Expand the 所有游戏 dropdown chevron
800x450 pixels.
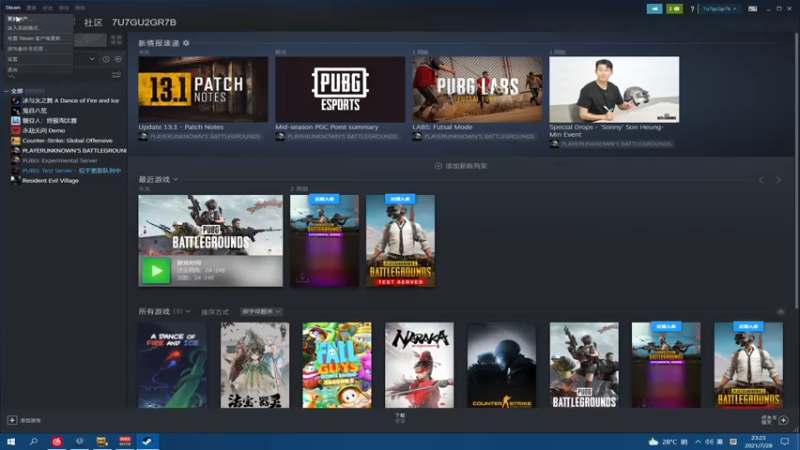(188, 312)
